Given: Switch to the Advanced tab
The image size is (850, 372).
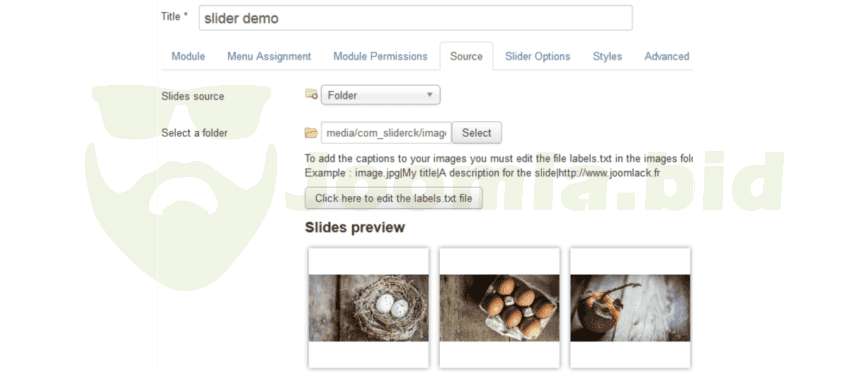Looking at the screenshot, I should coord(666,56).
